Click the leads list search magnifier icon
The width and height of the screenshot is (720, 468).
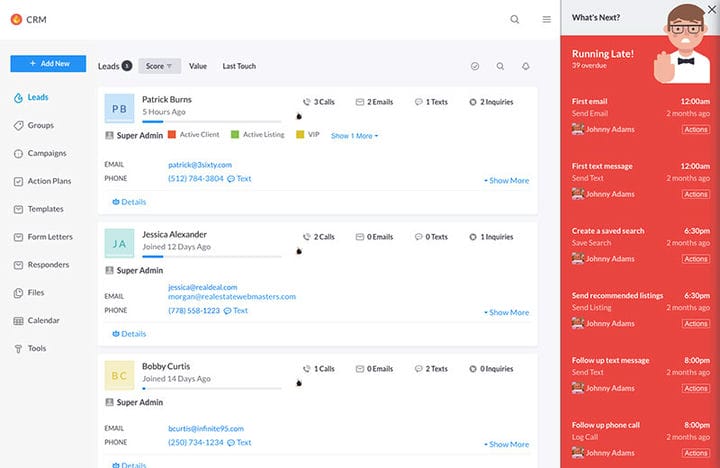[500, 66]
